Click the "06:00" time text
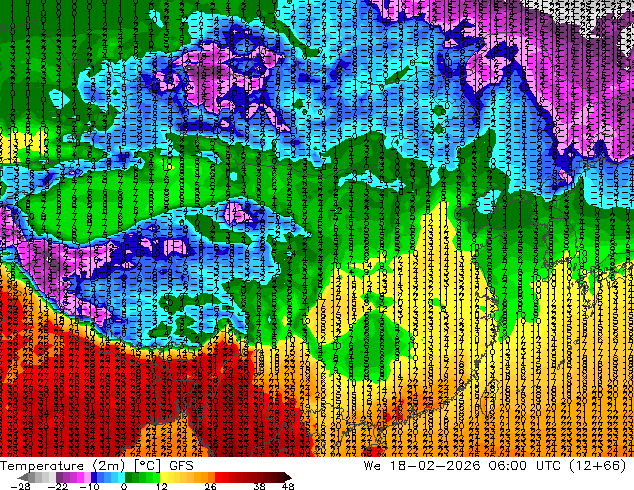This screenshot has width=634, height=490. (x=508, y=466)
